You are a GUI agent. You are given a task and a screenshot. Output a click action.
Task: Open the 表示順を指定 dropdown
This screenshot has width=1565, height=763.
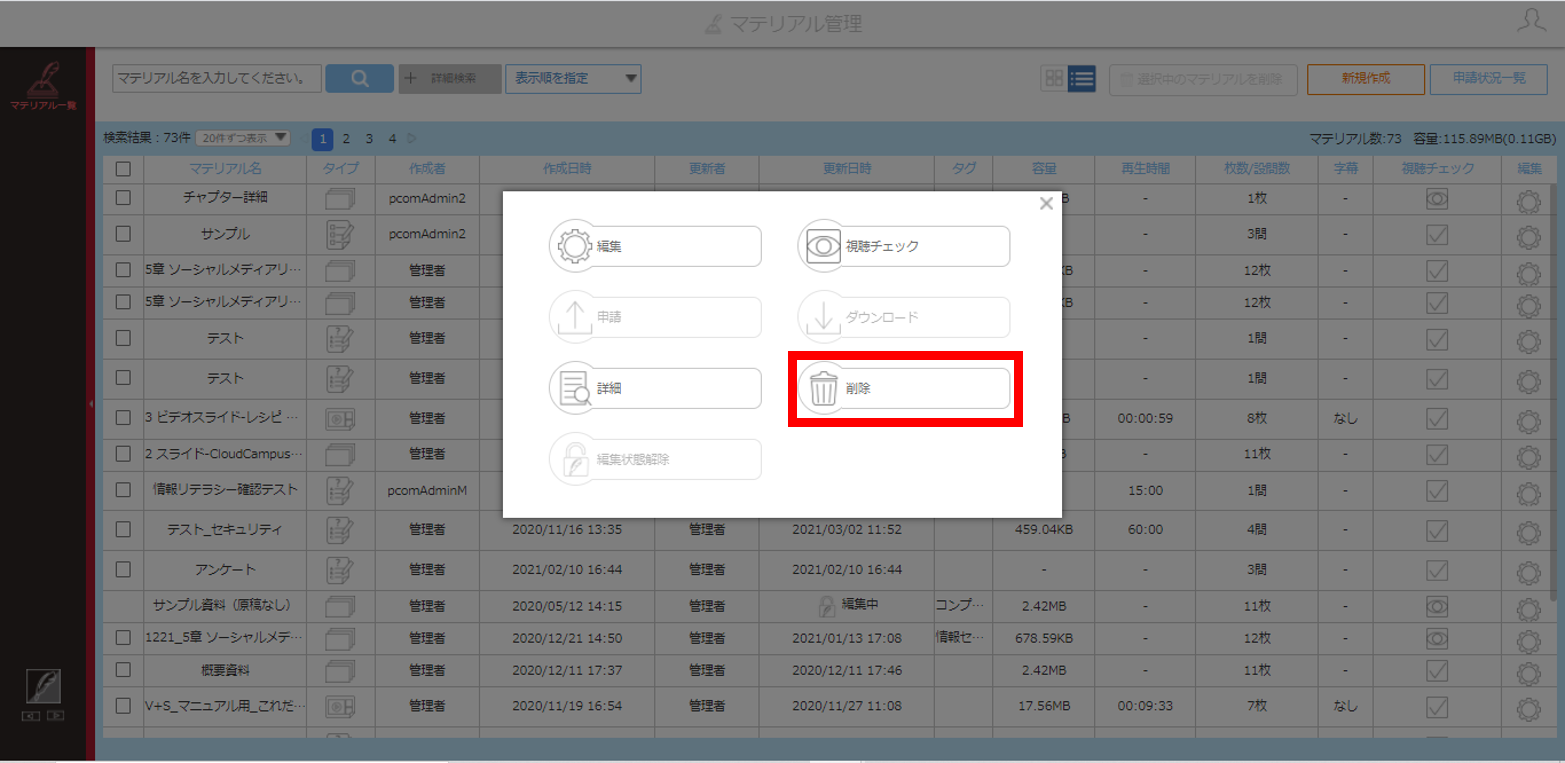(573, 78)
